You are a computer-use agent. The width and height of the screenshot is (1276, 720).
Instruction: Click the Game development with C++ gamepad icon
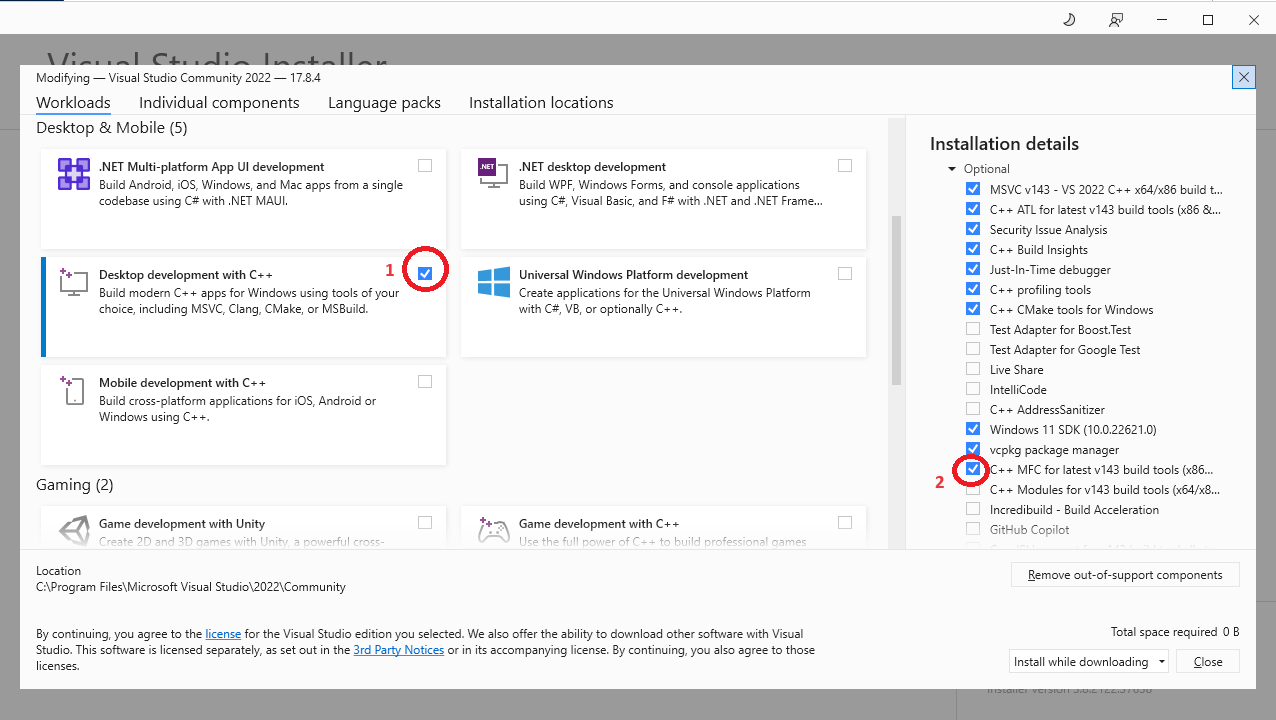tap(493, 529)
